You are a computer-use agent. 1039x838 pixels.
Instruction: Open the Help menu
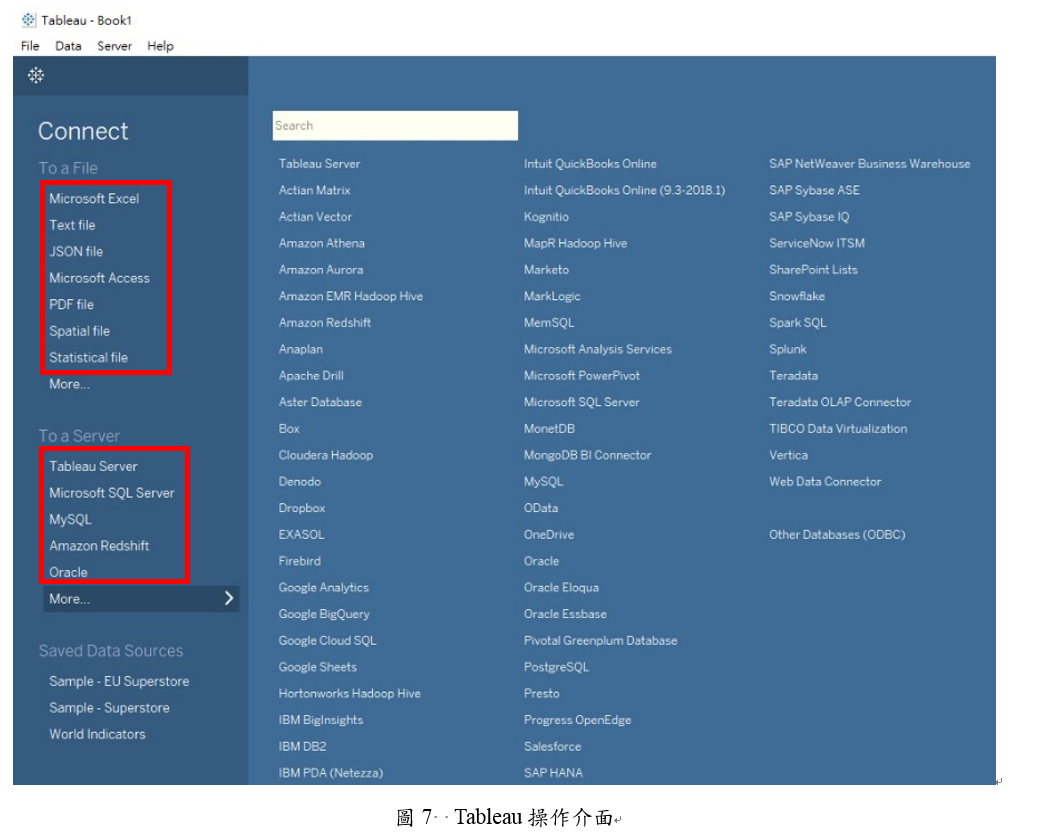[x=160, y=46]
